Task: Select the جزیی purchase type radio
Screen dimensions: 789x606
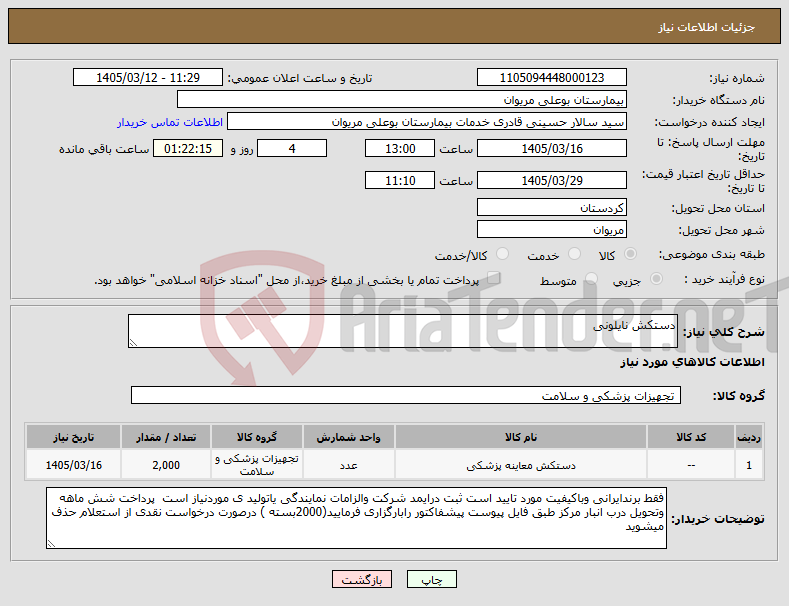Action: [x=656, y=278]
